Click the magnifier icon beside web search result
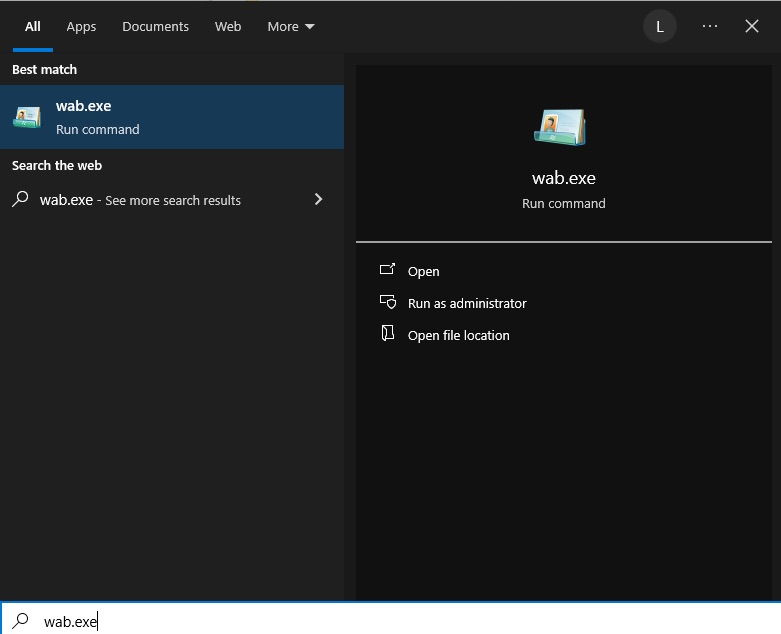 coord(20,199)
